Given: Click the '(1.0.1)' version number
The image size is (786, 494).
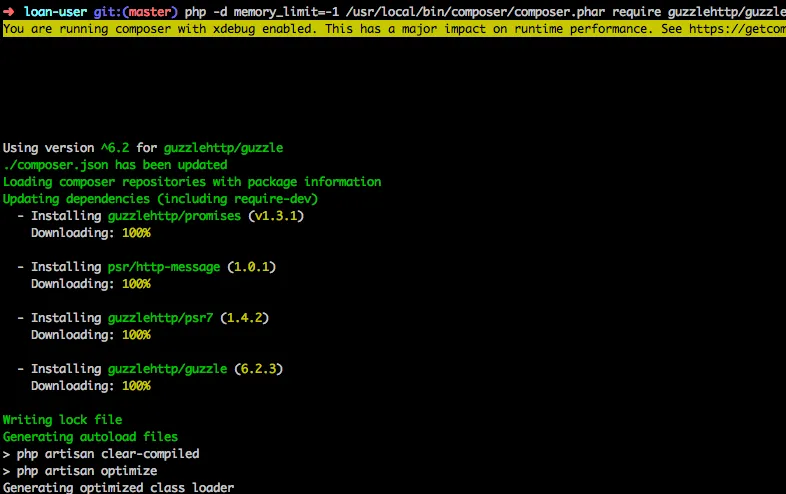Looking at the screenshot, I should tap(252, 267).
